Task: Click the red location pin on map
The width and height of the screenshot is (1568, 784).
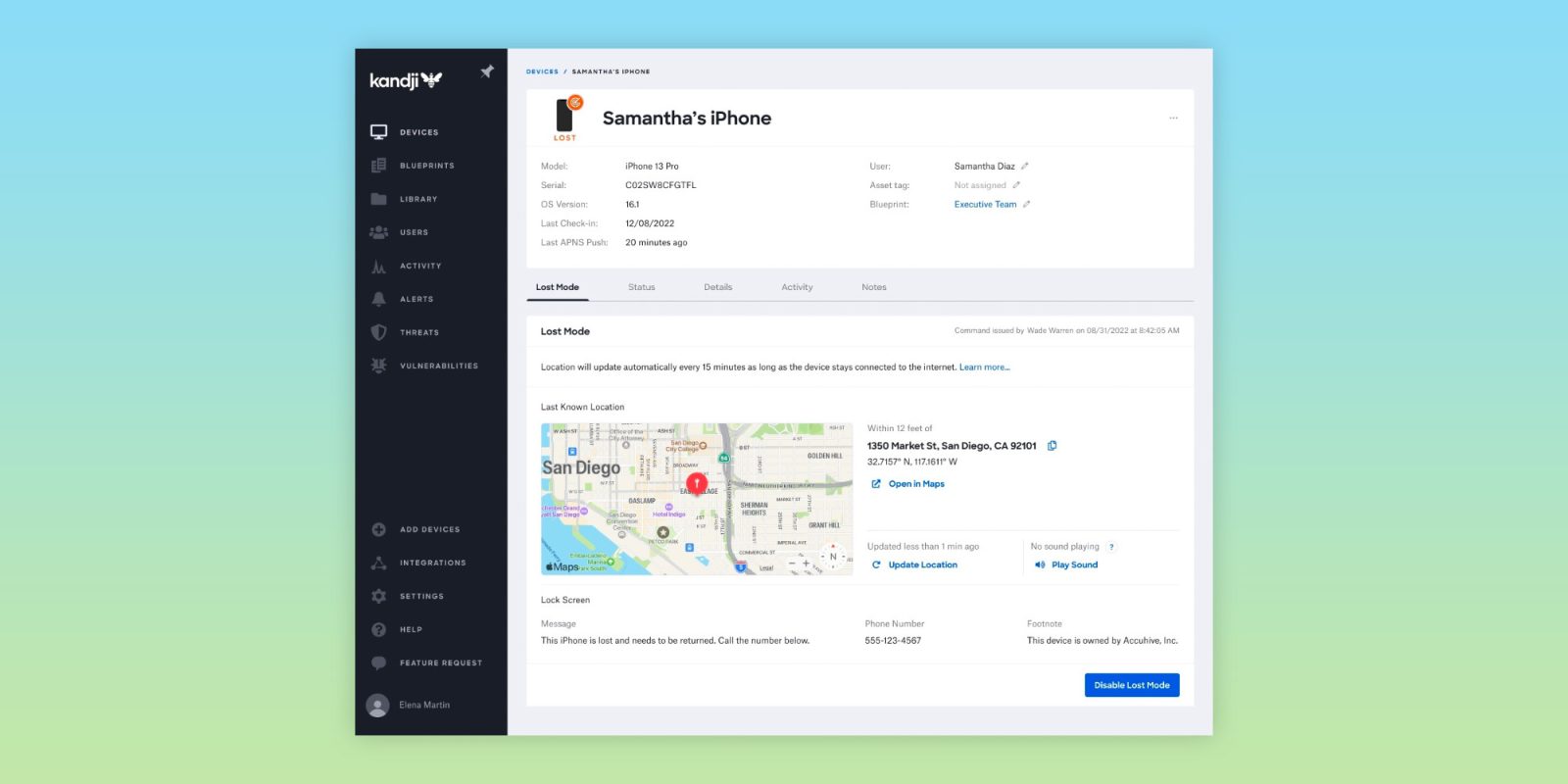Action: (x=697, y=482)
